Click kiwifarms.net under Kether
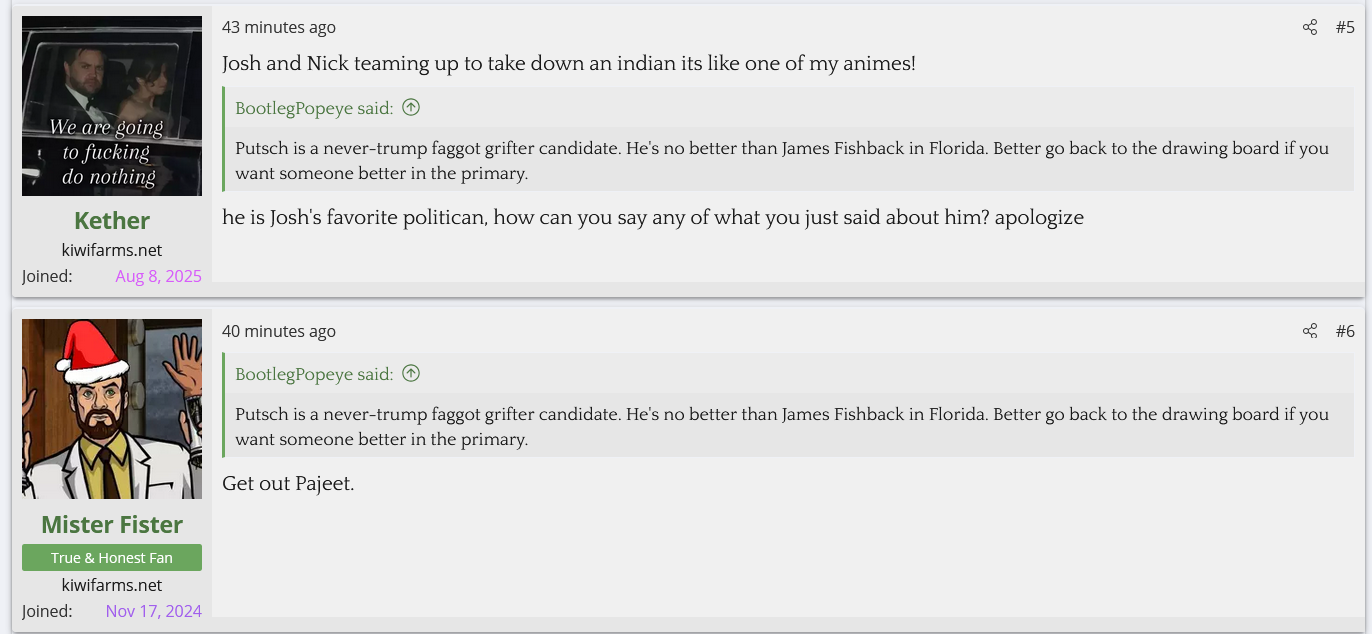 (x=112, y=250)
